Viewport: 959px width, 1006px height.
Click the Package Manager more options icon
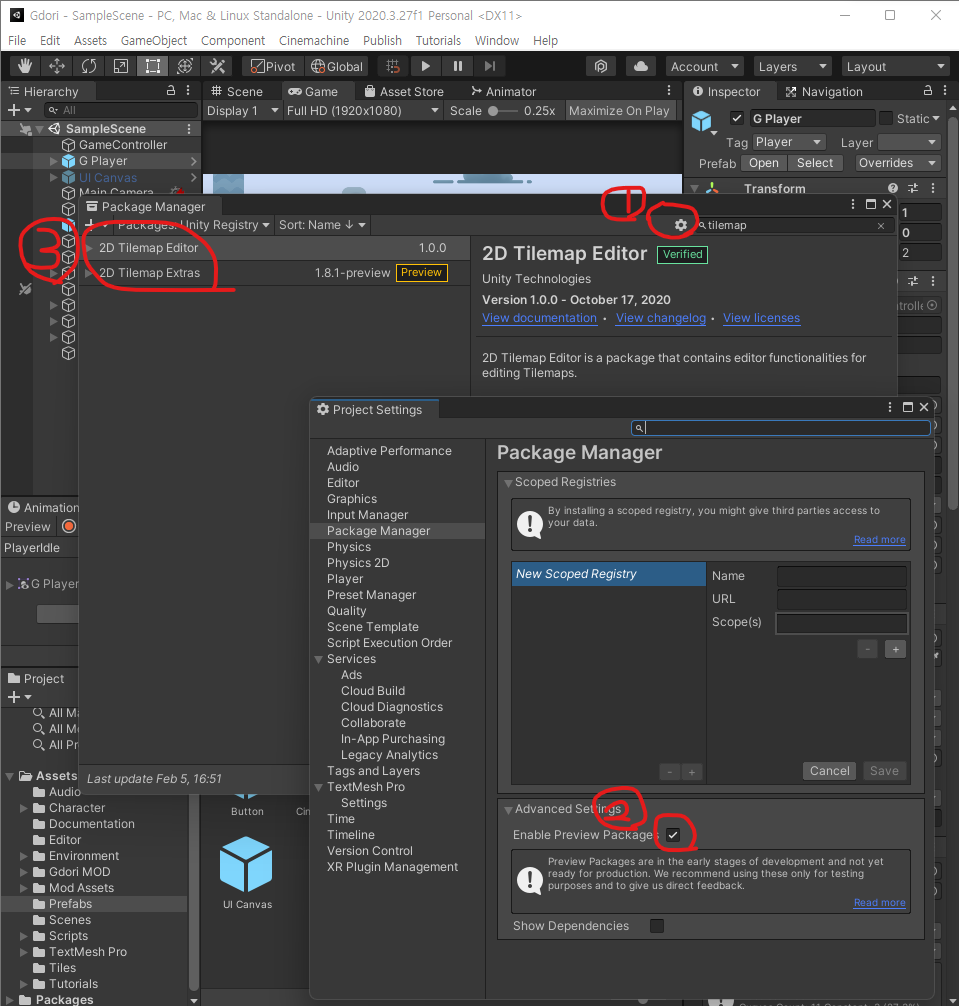852,204
